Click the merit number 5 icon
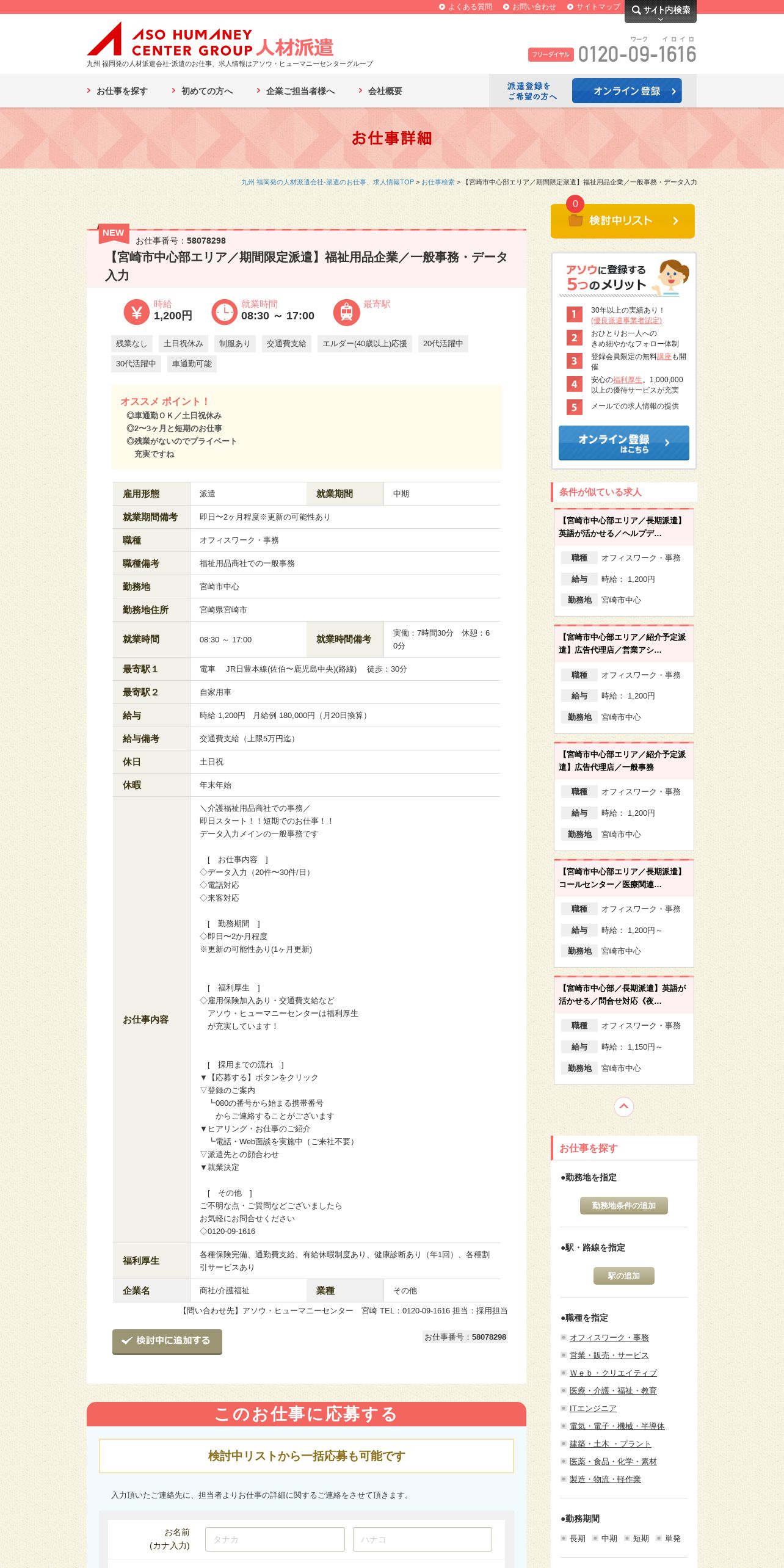Viewport: 784px width, 1568px height. 574,407
